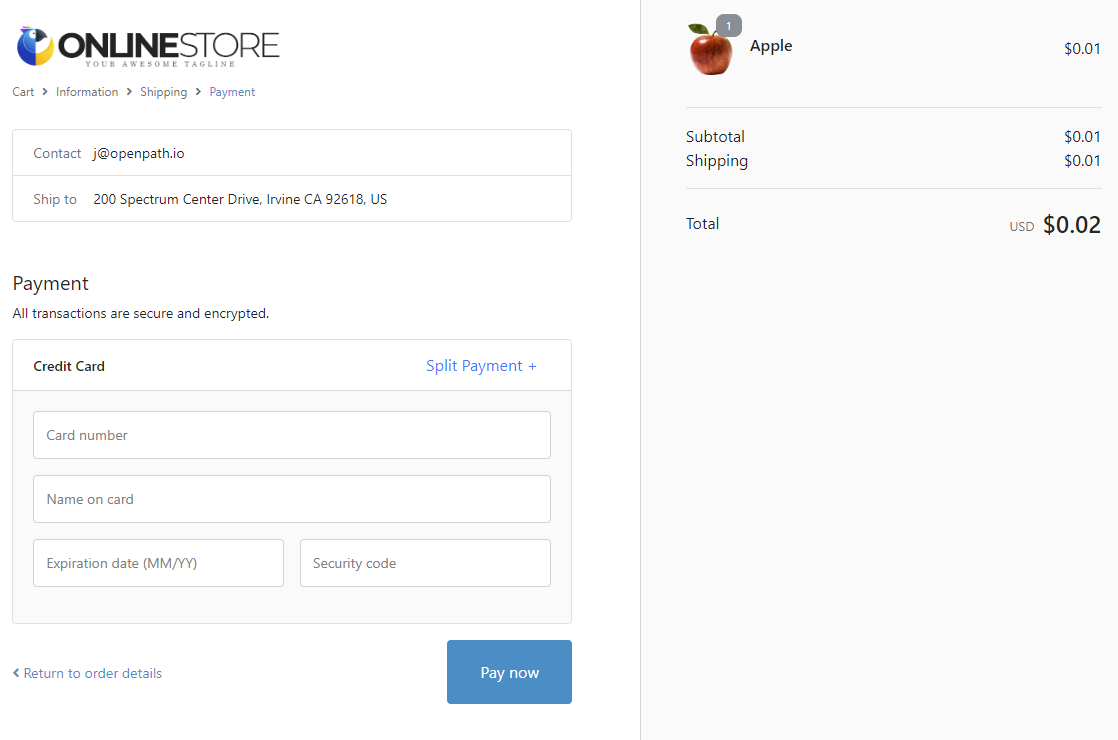The image size is (1118, 740).
Task: Open Split Payment option
Action: click(x=481, y=366)
